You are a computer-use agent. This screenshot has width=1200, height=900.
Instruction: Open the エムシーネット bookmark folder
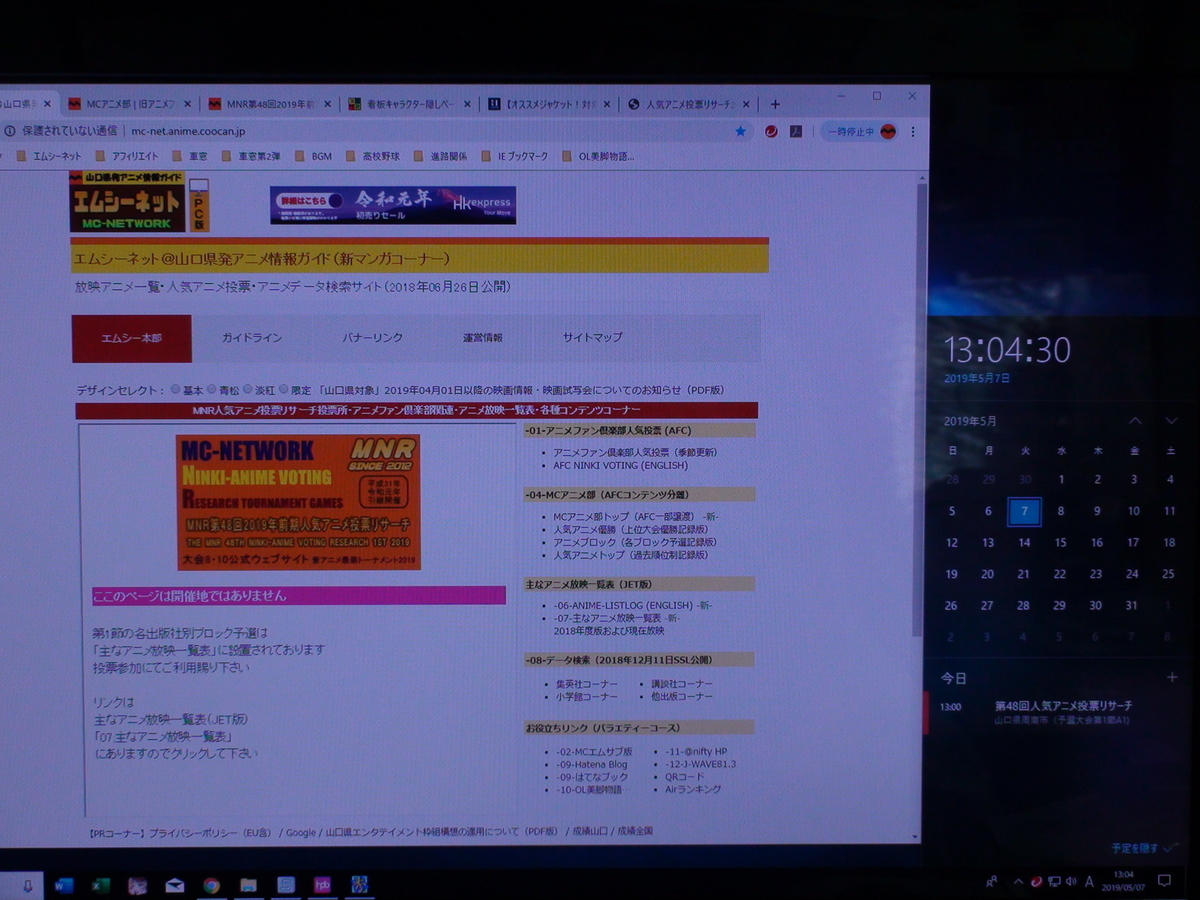[50, 156]
